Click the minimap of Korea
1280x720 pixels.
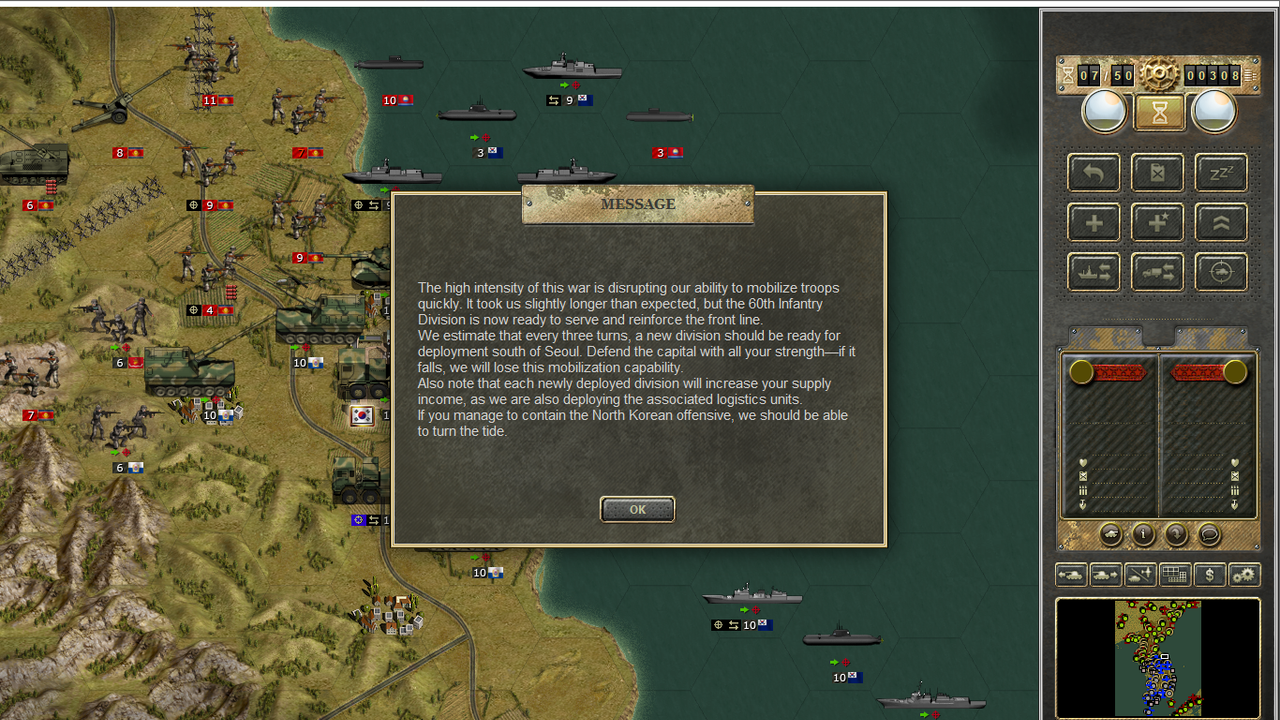pos(1158,658)
